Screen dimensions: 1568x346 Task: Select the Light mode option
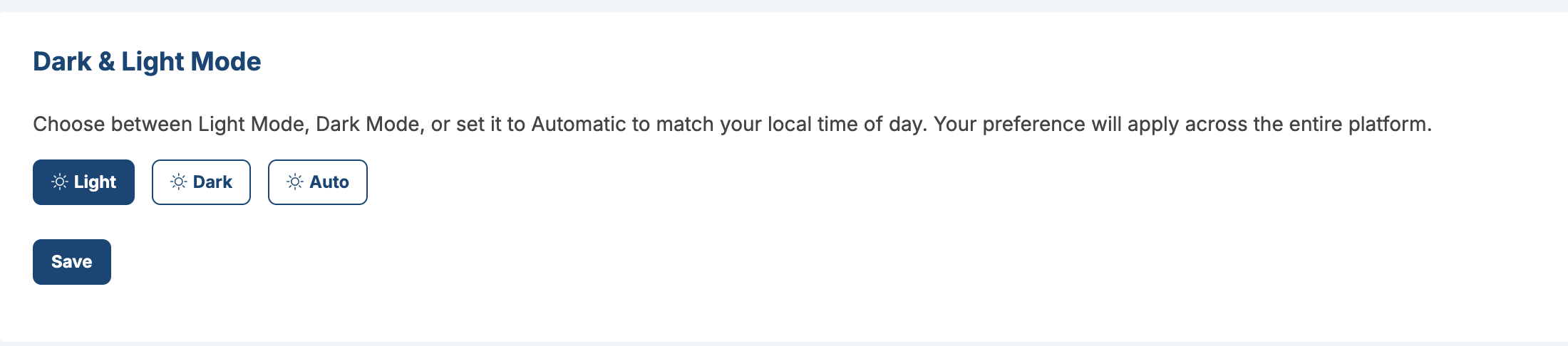84,182
